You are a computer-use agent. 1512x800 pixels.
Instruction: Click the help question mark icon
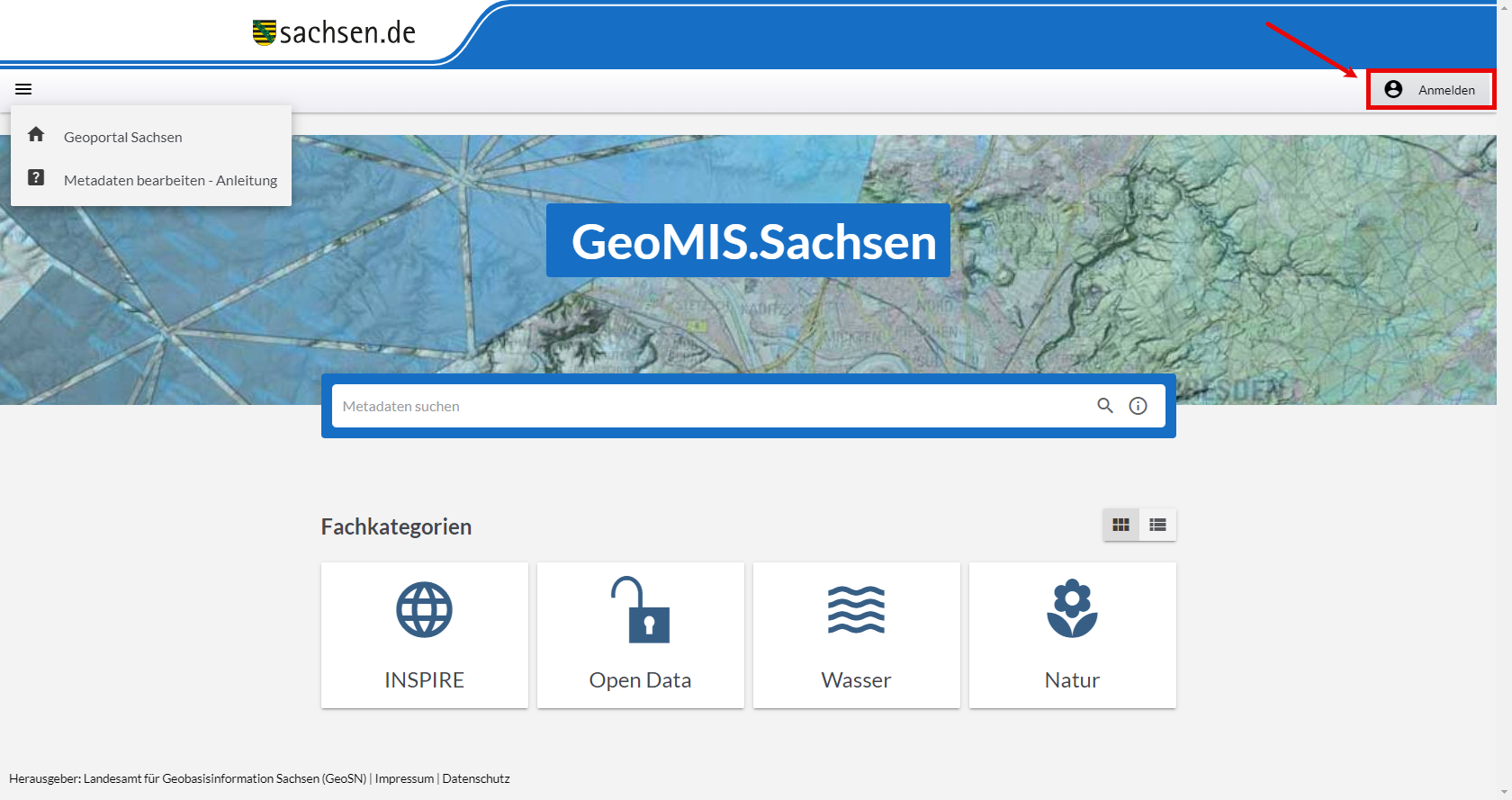pos(36,178)
